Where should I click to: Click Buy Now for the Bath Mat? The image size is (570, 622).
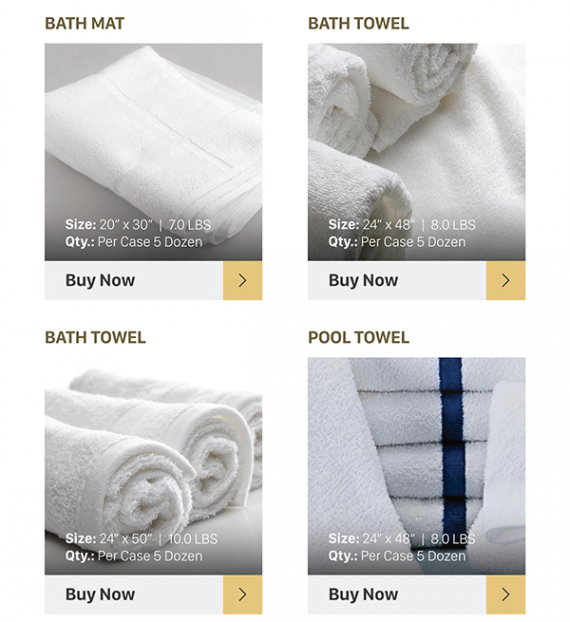point(100,280)
